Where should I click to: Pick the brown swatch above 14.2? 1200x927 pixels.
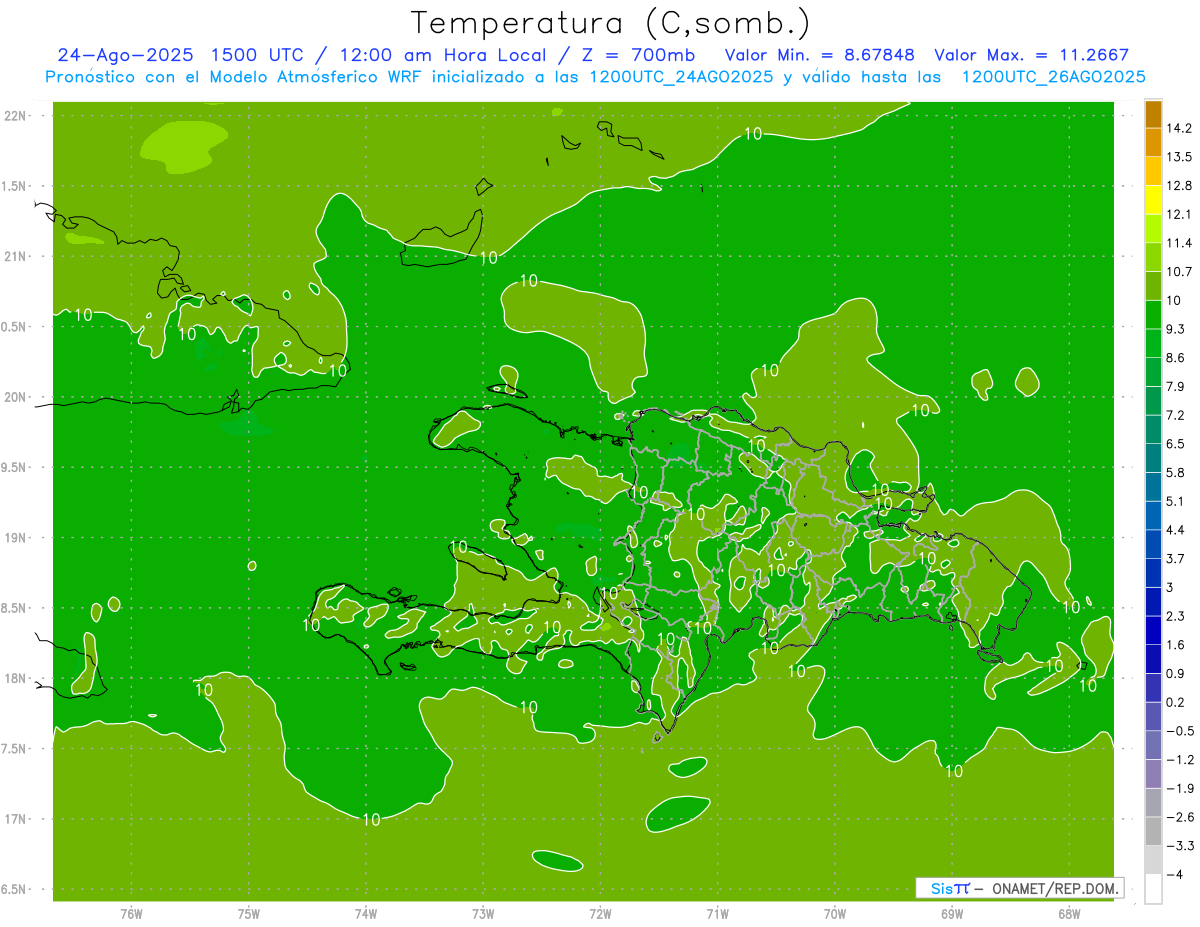coord(1153,114)
